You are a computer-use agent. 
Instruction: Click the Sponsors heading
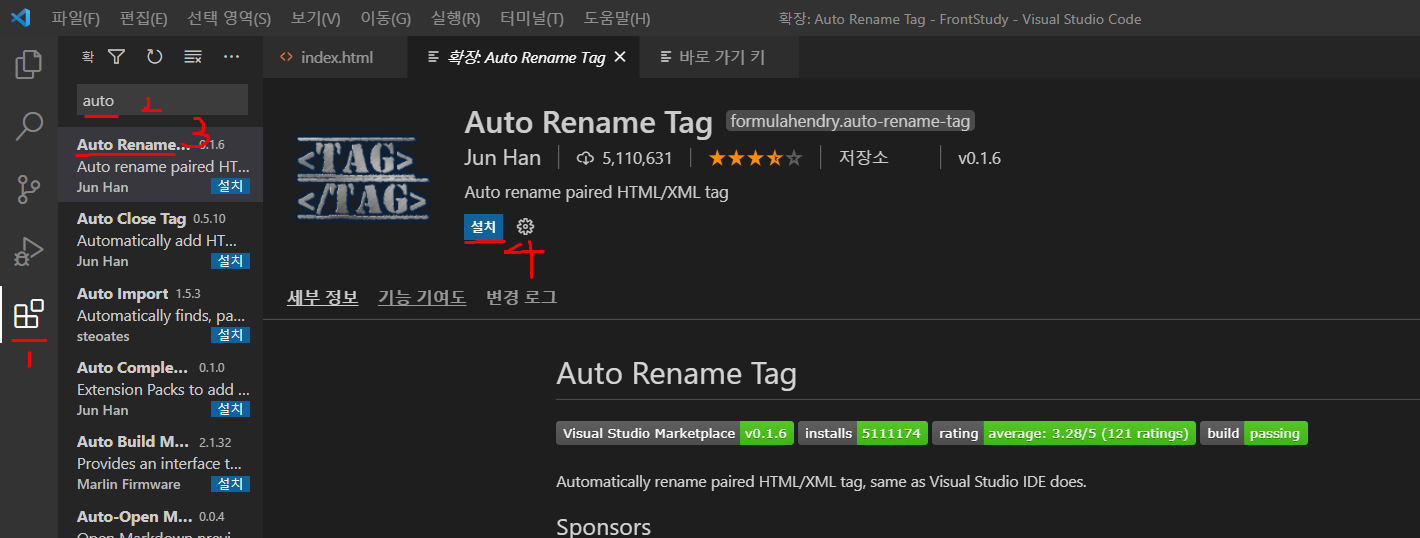point(603,526)
